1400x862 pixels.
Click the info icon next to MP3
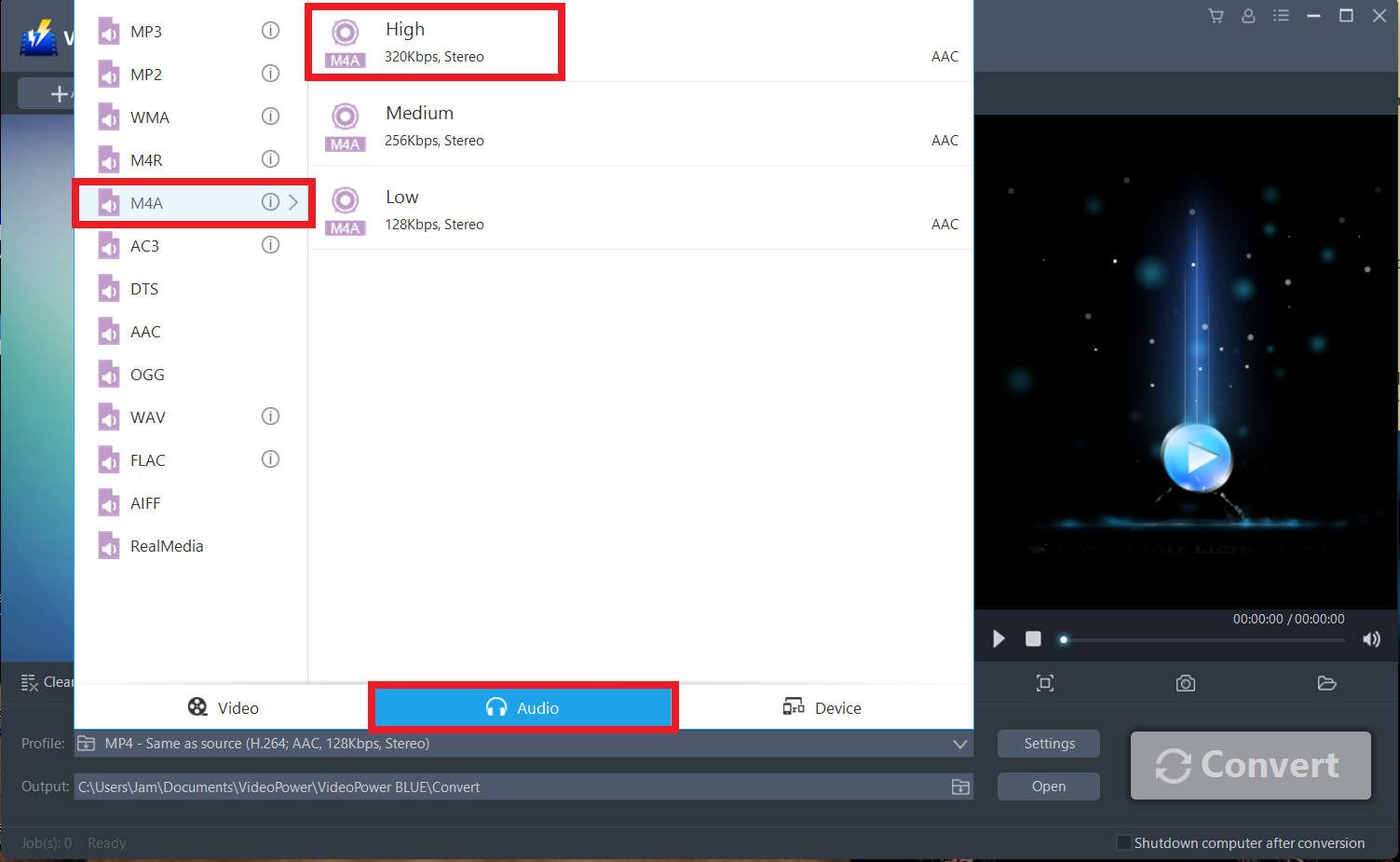[x=270, y=31]
